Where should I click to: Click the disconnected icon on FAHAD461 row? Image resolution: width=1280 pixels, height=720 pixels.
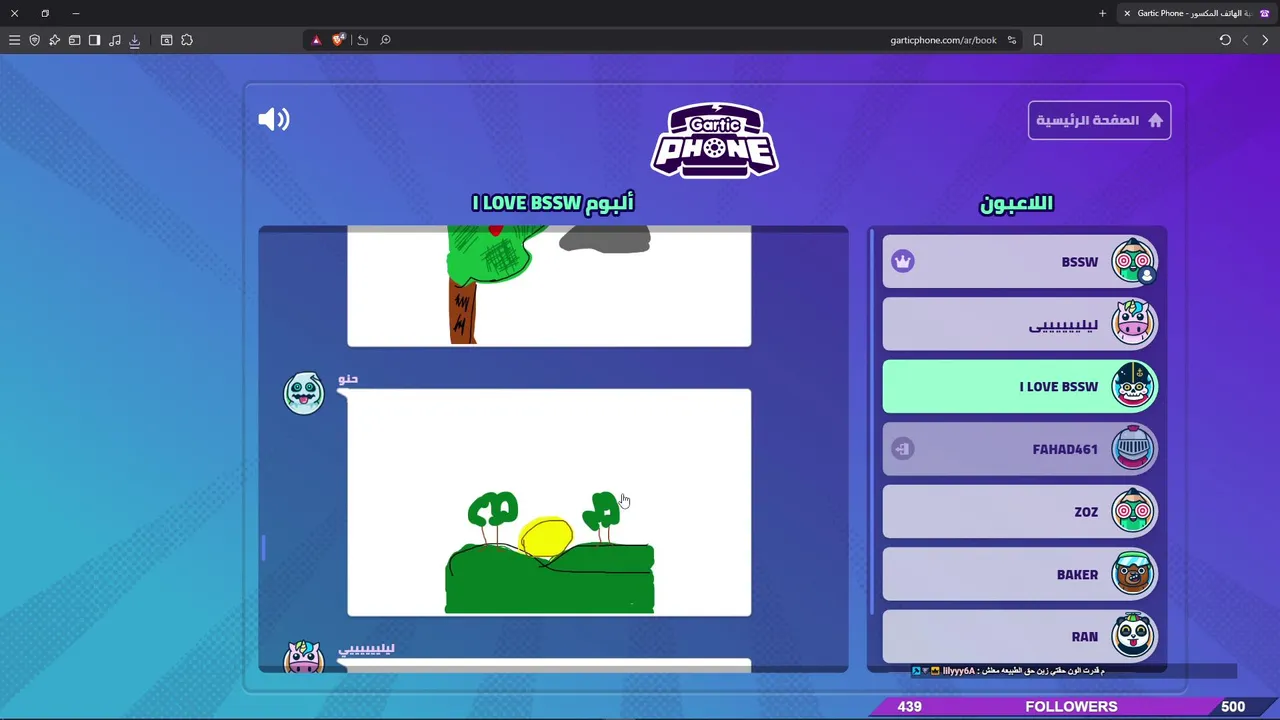coord(903,449)
